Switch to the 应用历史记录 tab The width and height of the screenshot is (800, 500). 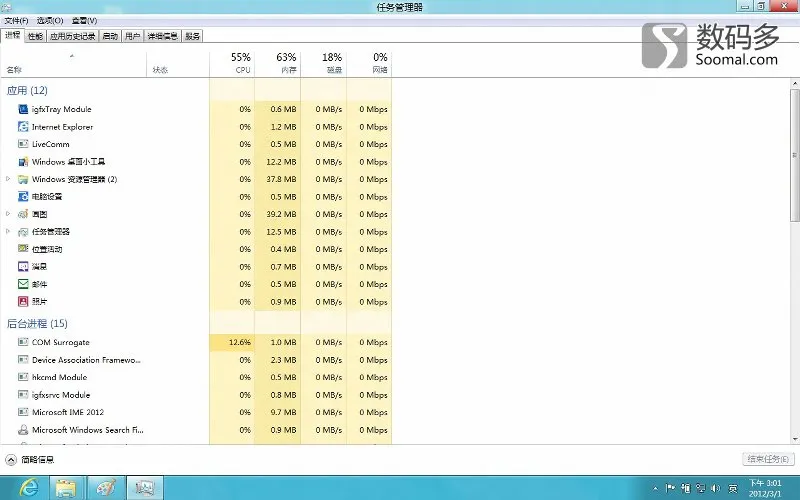[x=72, y=36]
